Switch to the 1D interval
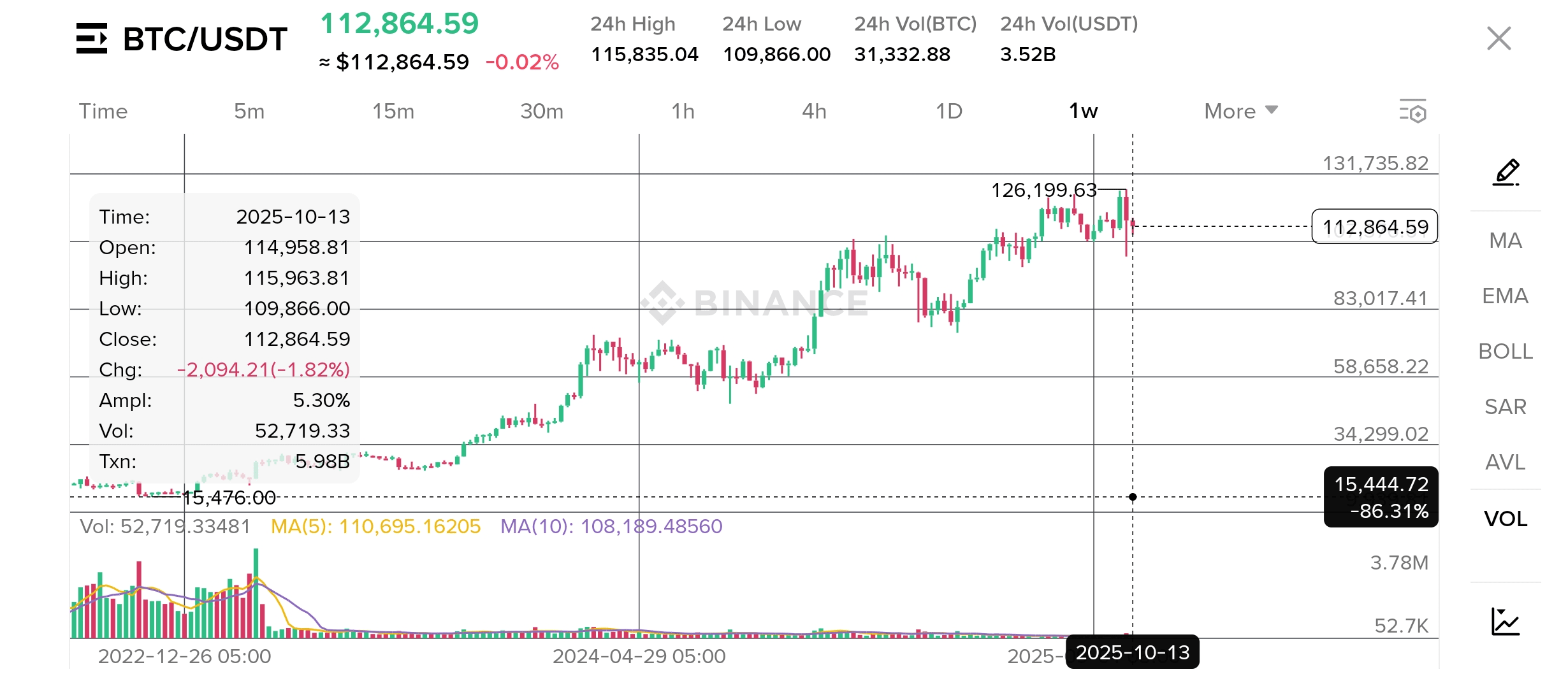The width and height of the screenshot is (1568, 688). point(948,111)
